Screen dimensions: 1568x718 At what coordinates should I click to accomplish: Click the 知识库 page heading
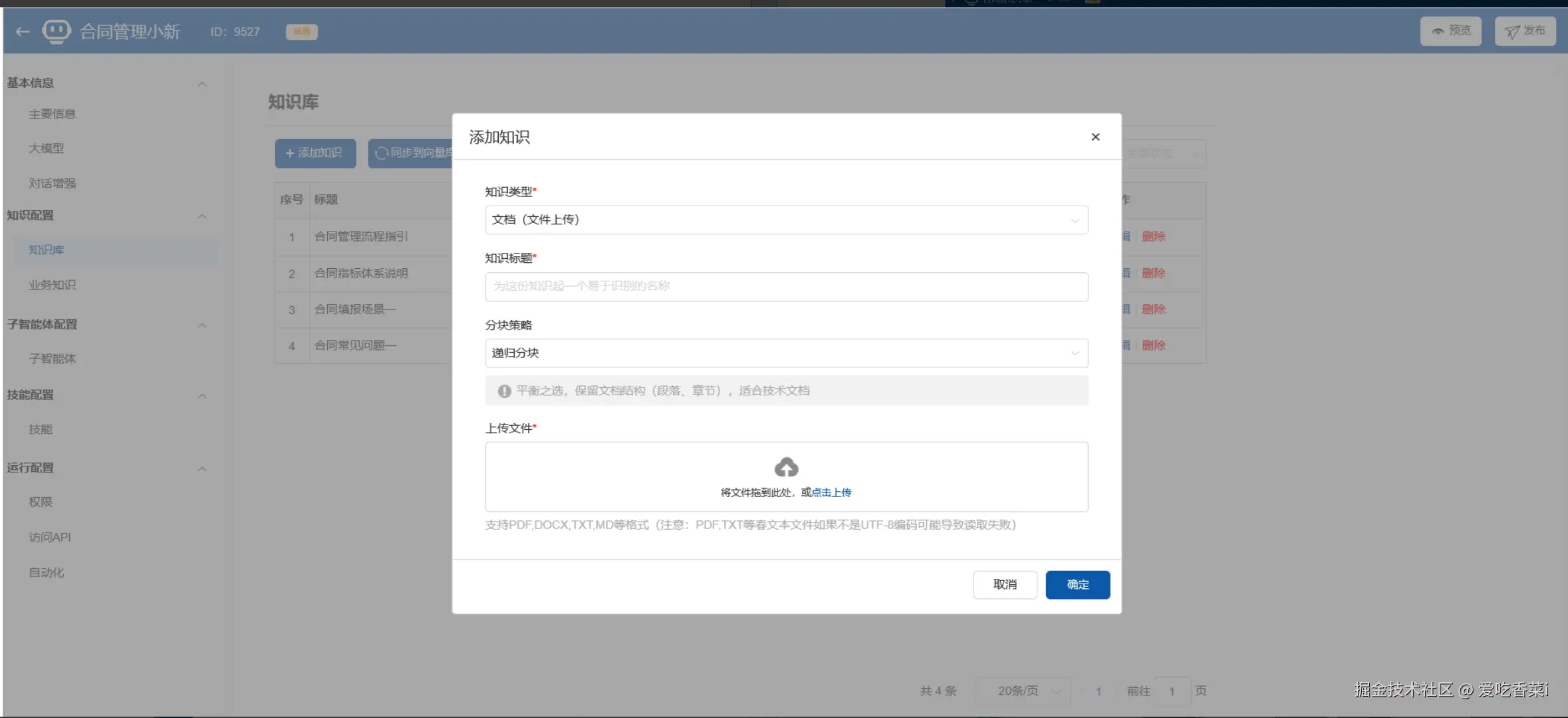click(x=293, y=102)
